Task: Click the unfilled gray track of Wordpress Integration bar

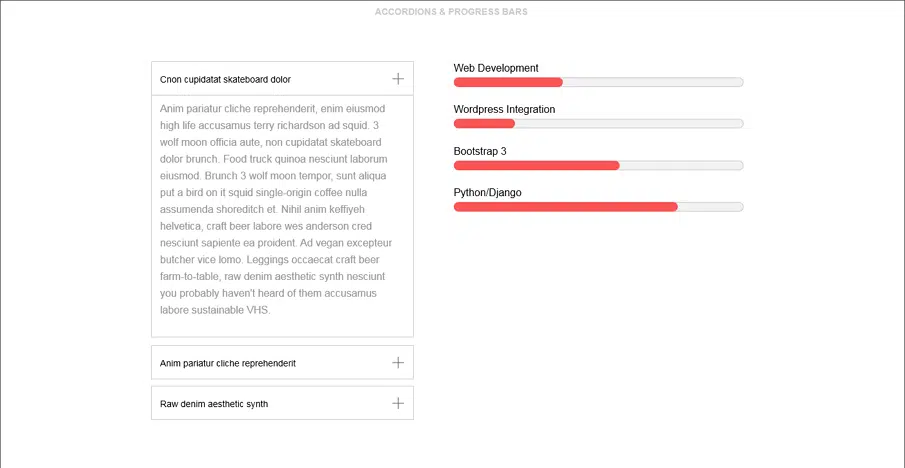Action: [628, 124]
